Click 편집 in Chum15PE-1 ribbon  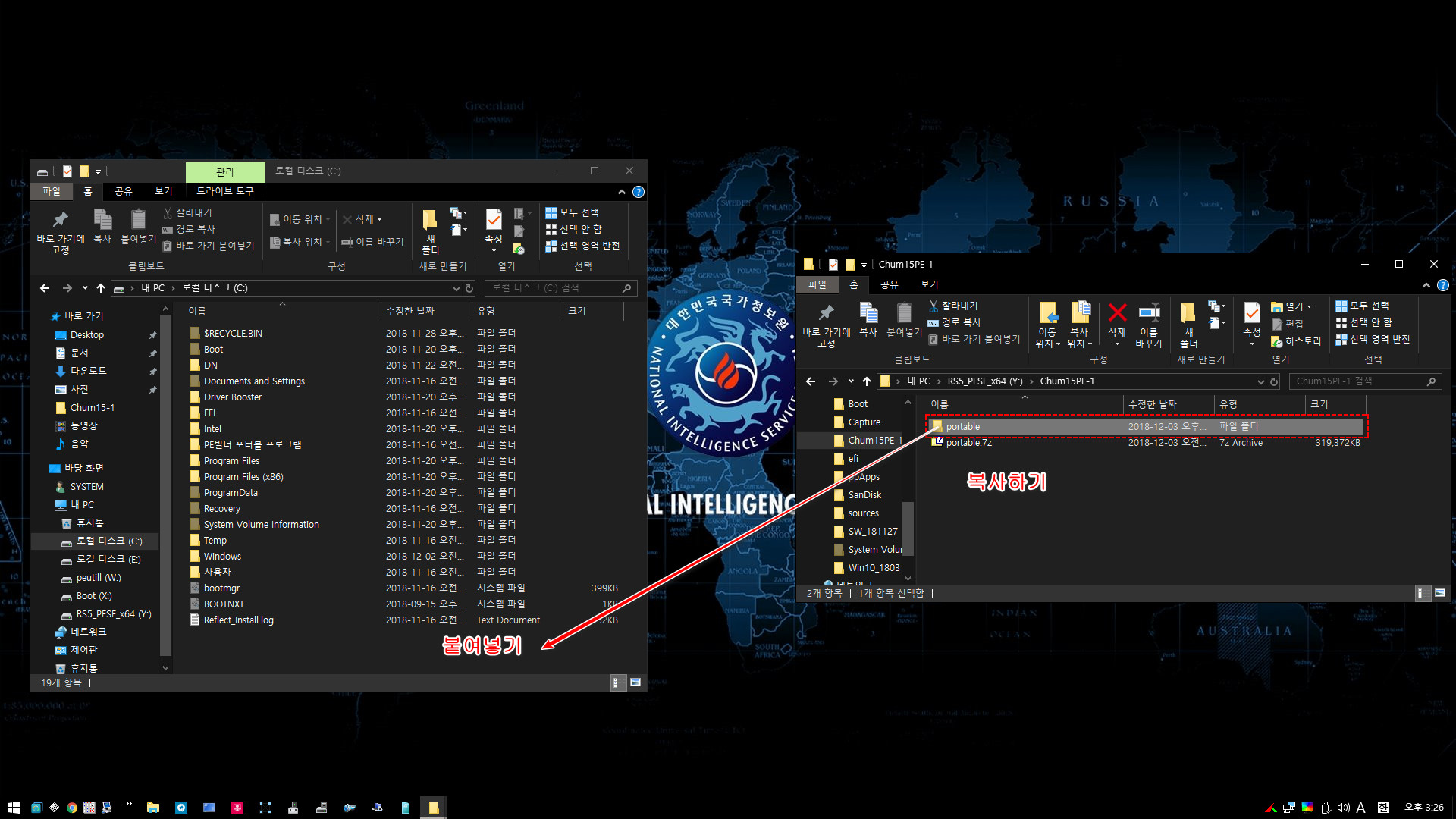pos(1288,324)
